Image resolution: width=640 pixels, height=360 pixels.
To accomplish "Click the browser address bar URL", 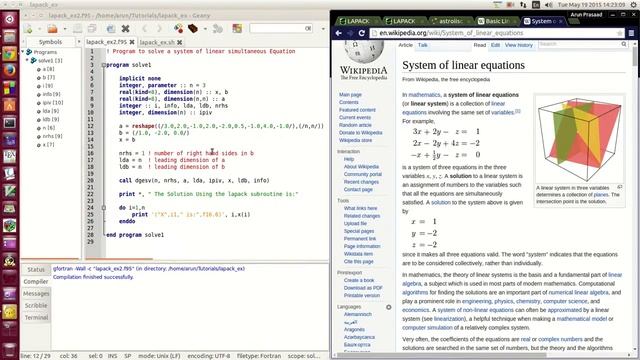I will point(451,33).
